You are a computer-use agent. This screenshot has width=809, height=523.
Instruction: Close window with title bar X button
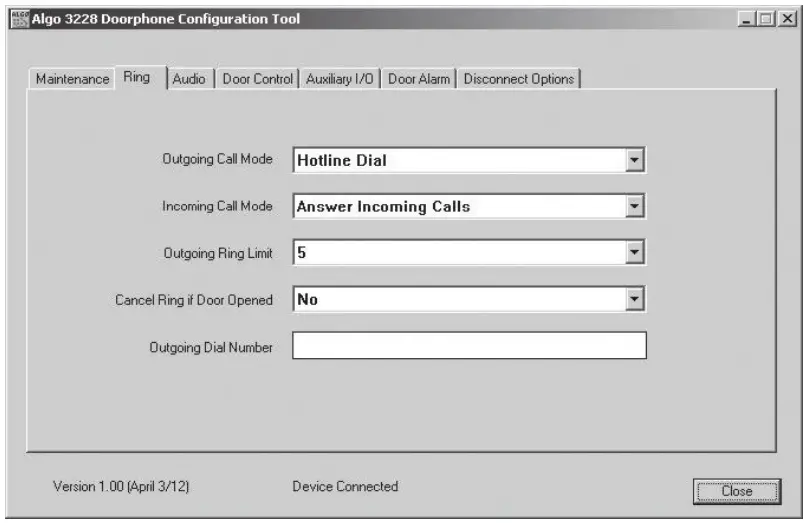787,19
